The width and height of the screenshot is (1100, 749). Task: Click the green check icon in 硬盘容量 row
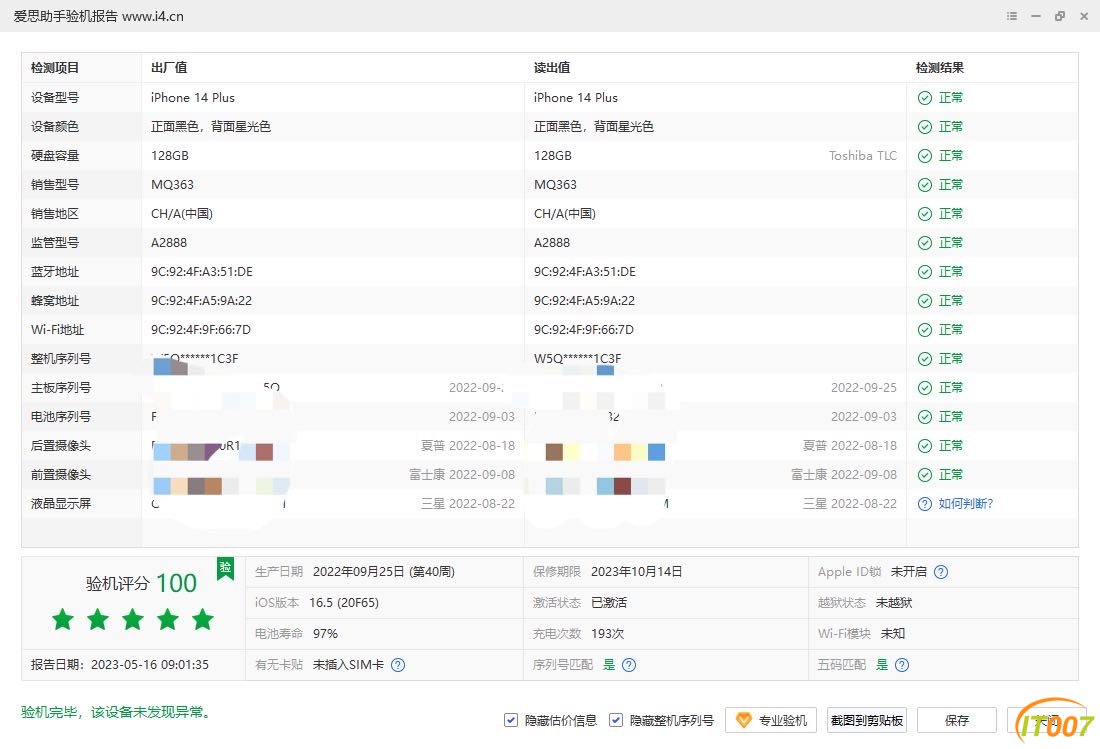[925, 156]
